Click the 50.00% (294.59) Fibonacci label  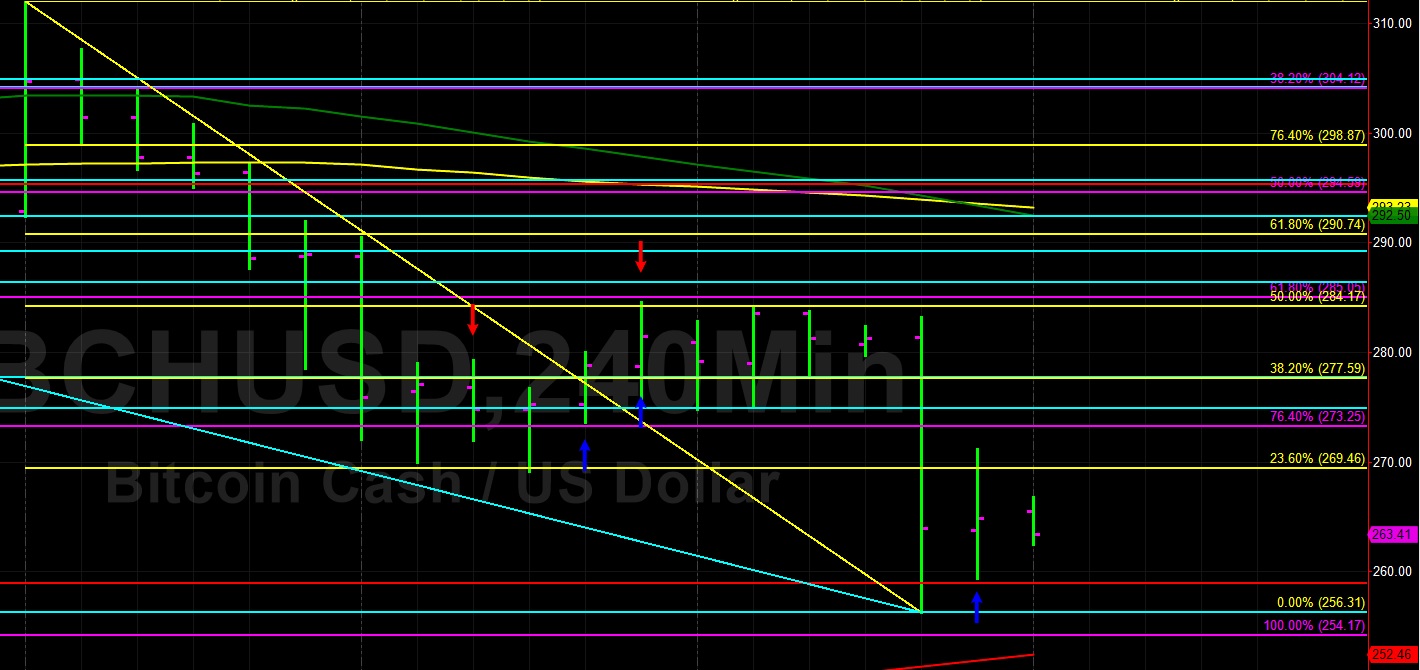coord(1317,183)
